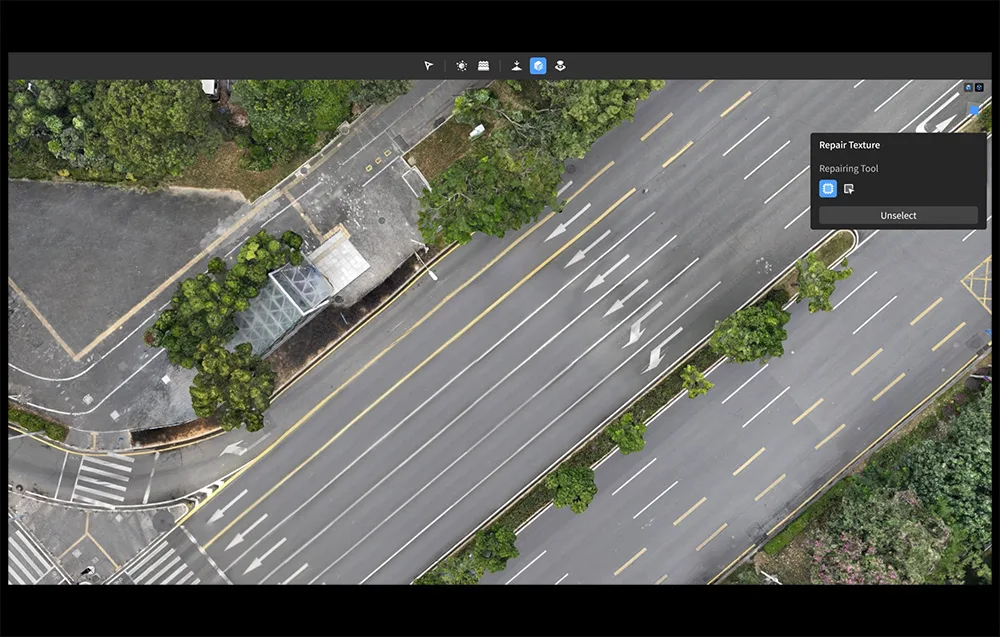
Task: Click the blue view cube face
Action: pos(974,110)
